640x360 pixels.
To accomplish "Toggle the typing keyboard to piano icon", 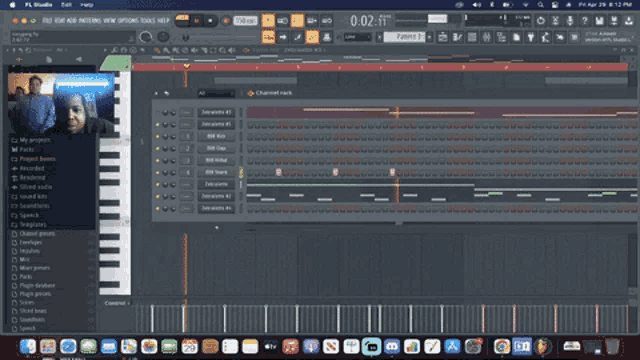I will tap(268, 37).
